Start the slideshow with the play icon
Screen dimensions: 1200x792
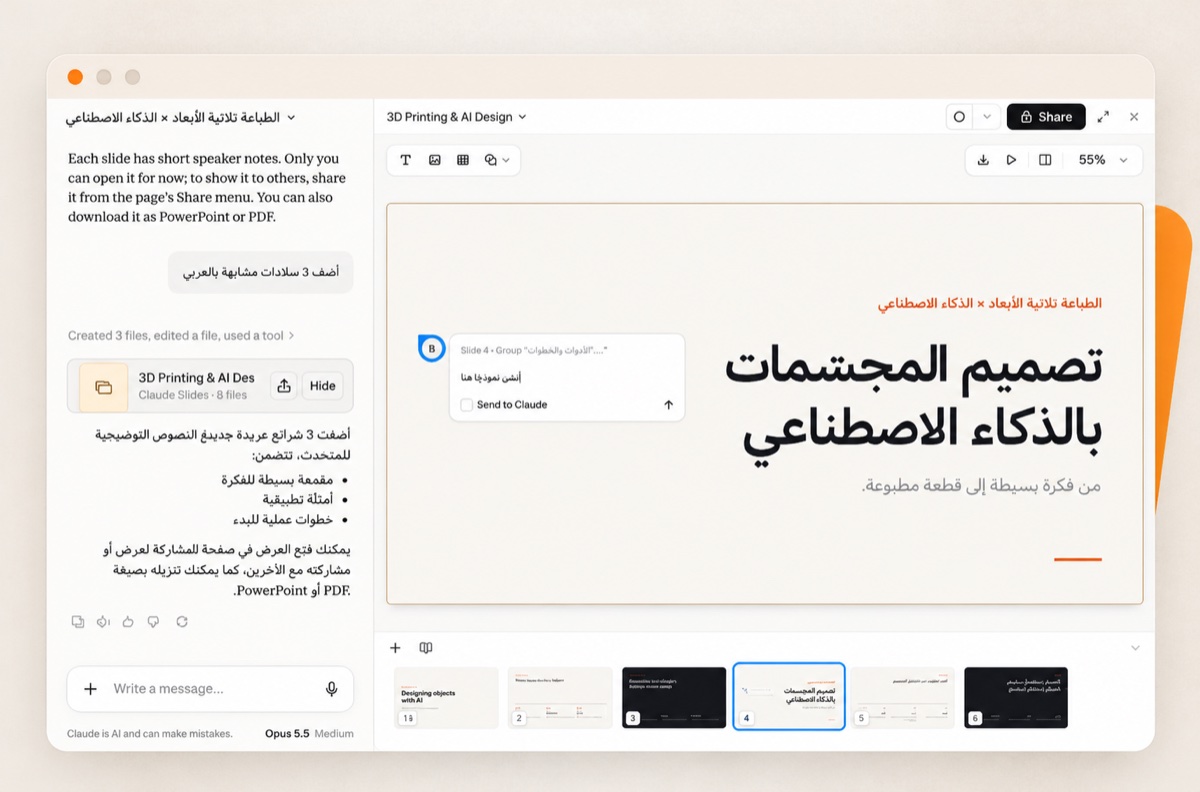(1011, 160)
